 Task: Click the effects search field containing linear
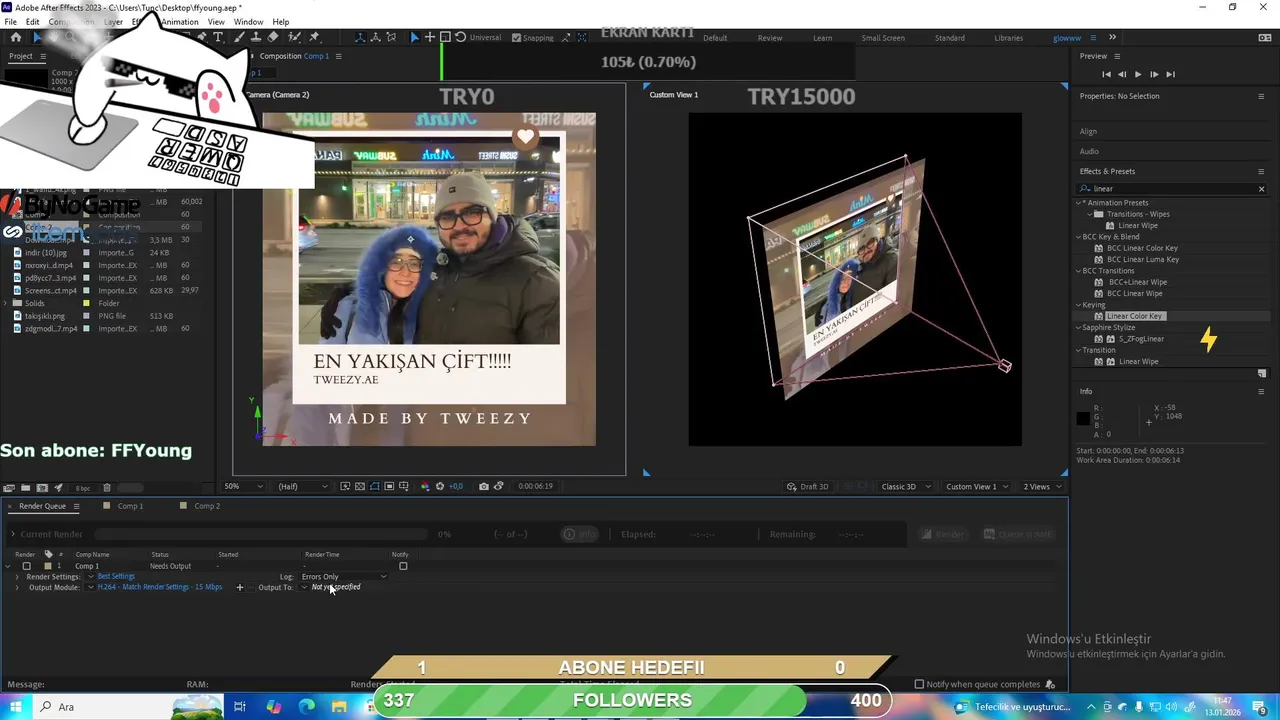pyautogui.click(x=1170, y=189)
